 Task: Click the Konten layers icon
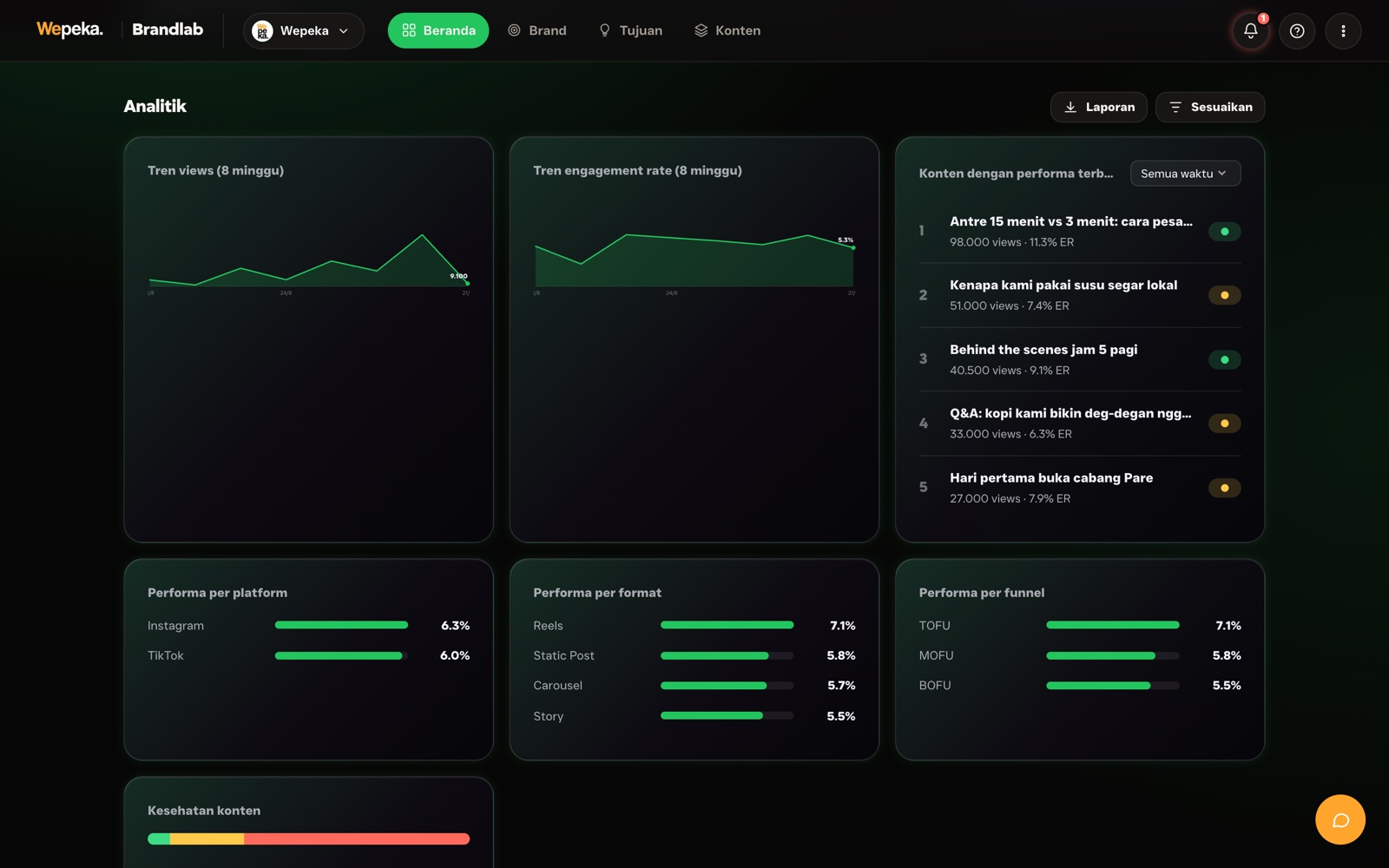click(x=701, y=30)
